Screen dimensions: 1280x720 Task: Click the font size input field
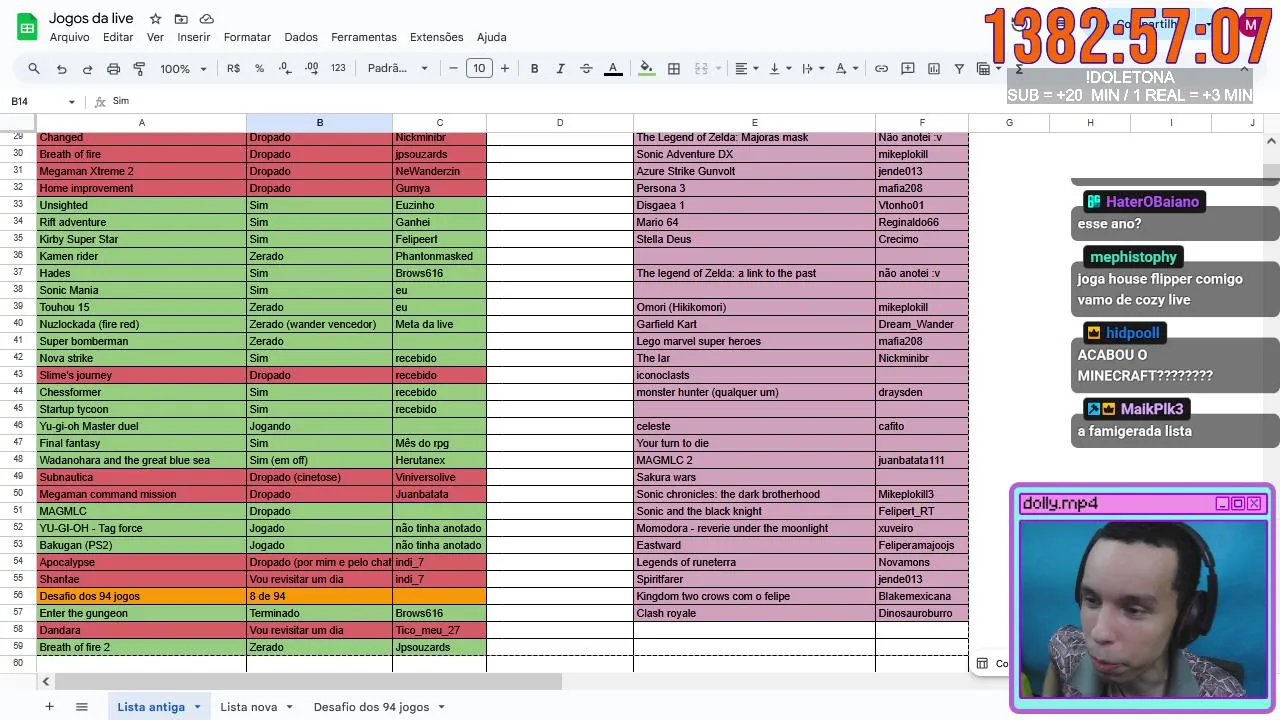tap(479, 69)
